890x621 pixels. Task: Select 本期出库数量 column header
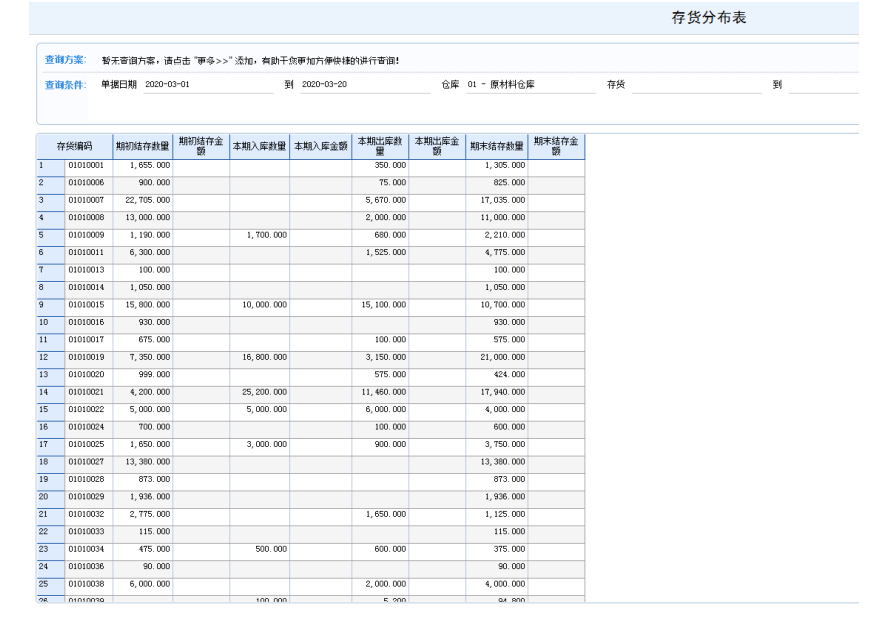click(x=380, y=146)
